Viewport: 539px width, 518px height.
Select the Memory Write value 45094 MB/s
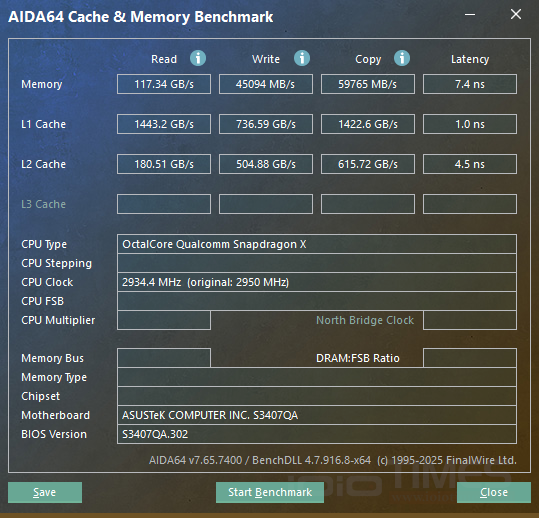coord(266,84)
